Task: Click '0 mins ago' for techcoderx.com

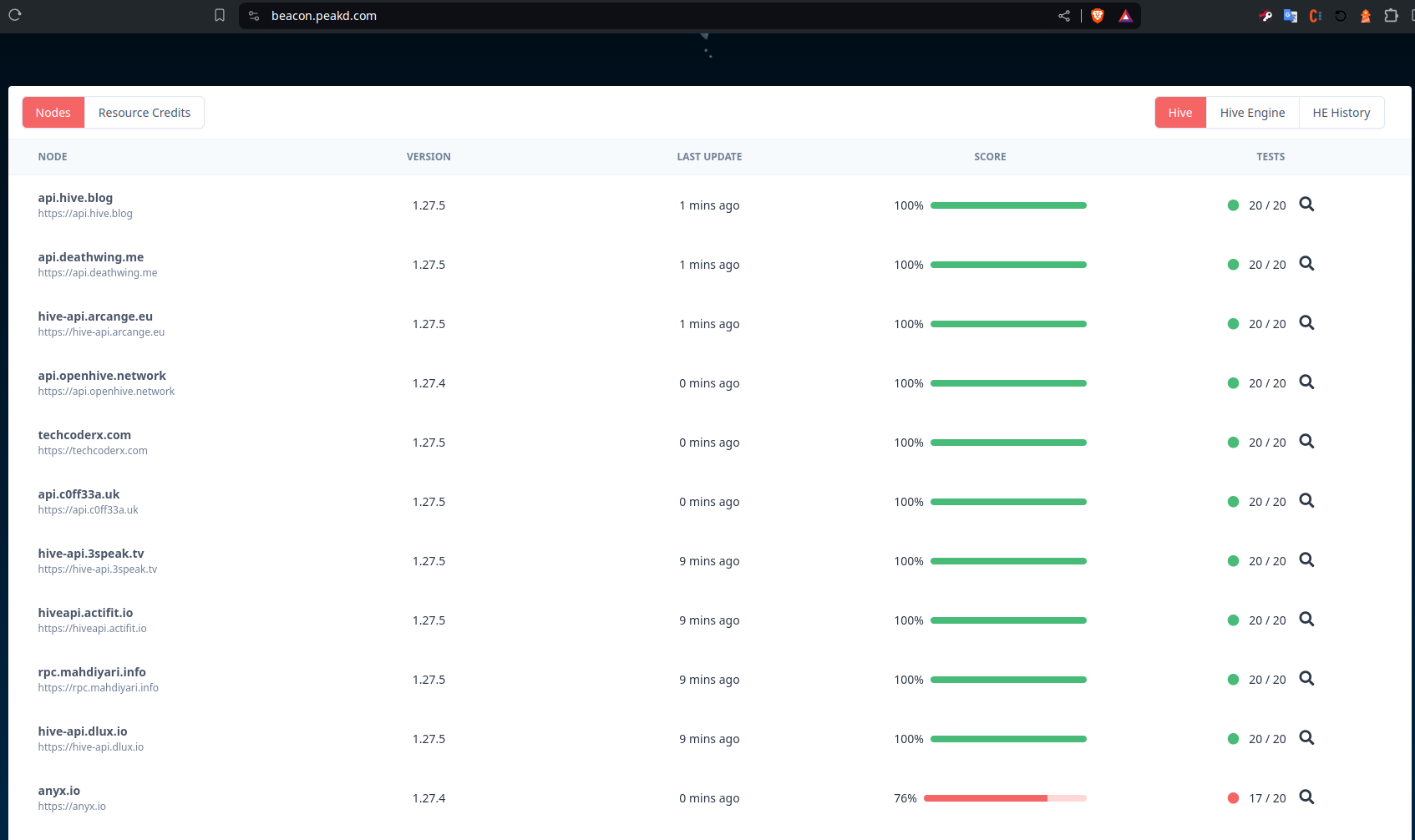Action: tap(709, 443)
